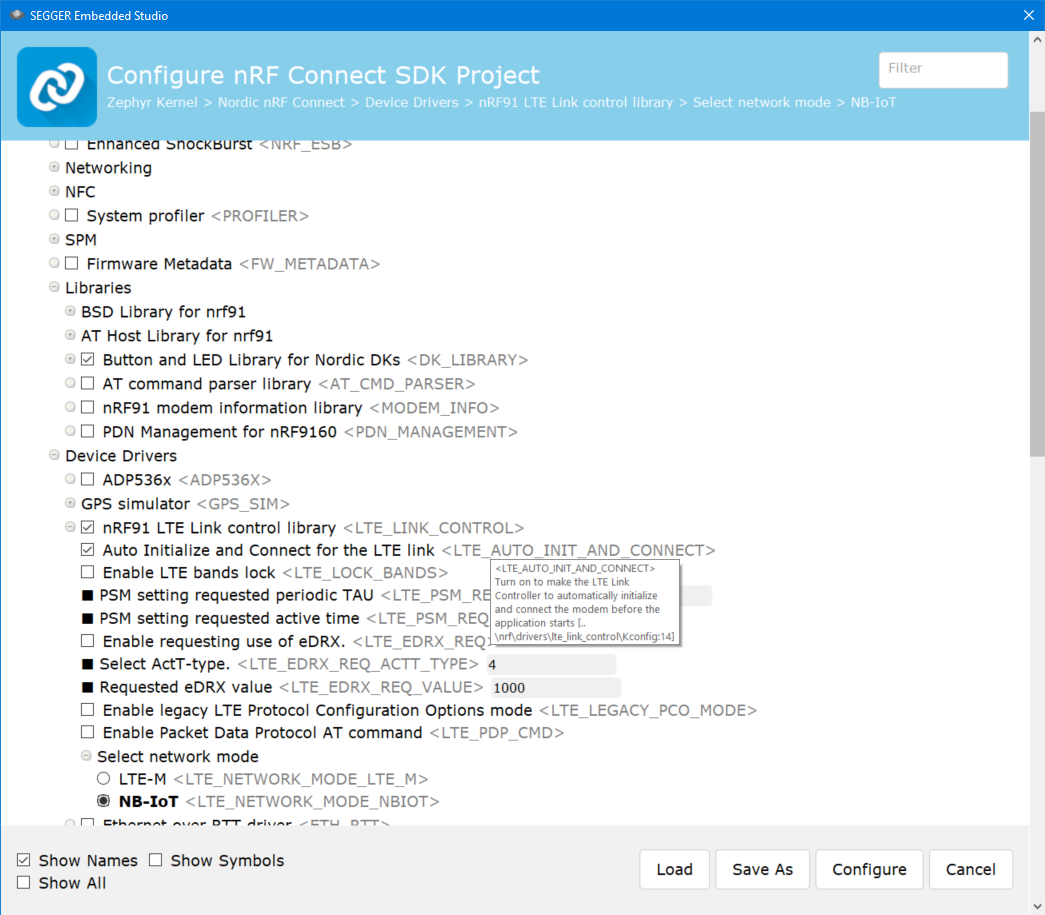This screenshot has height=915, width=1045.
Task: Expand the SPM tree node
Action: pyautogui.click(x=54, y=240)
